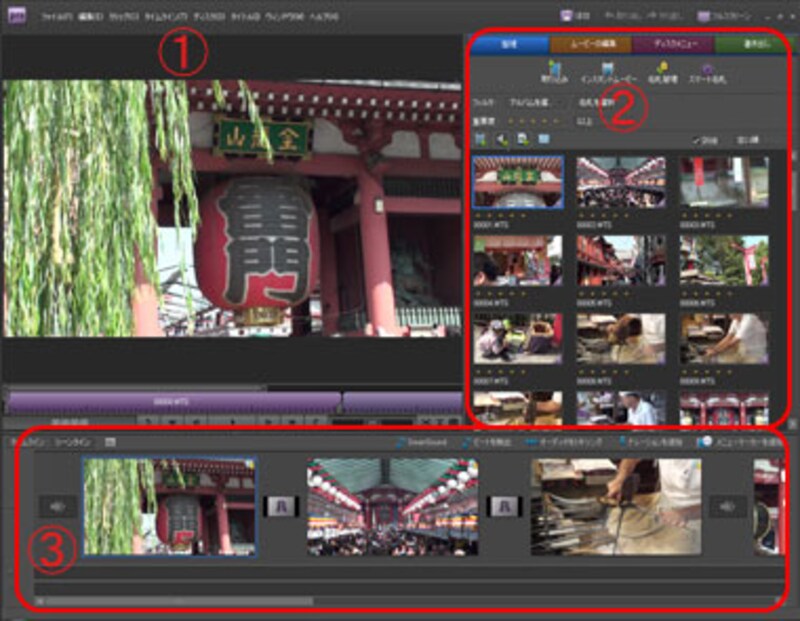
Task: Open the File menu in menu bar
Action: (57, 17)
